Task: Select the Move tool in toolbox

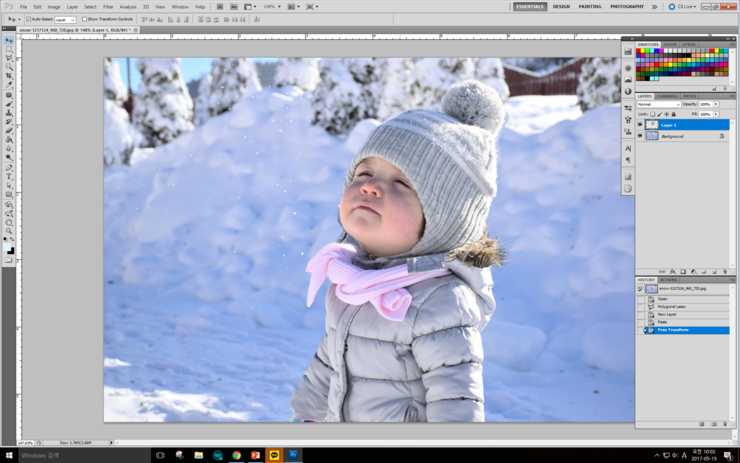Action: (10, 39)
